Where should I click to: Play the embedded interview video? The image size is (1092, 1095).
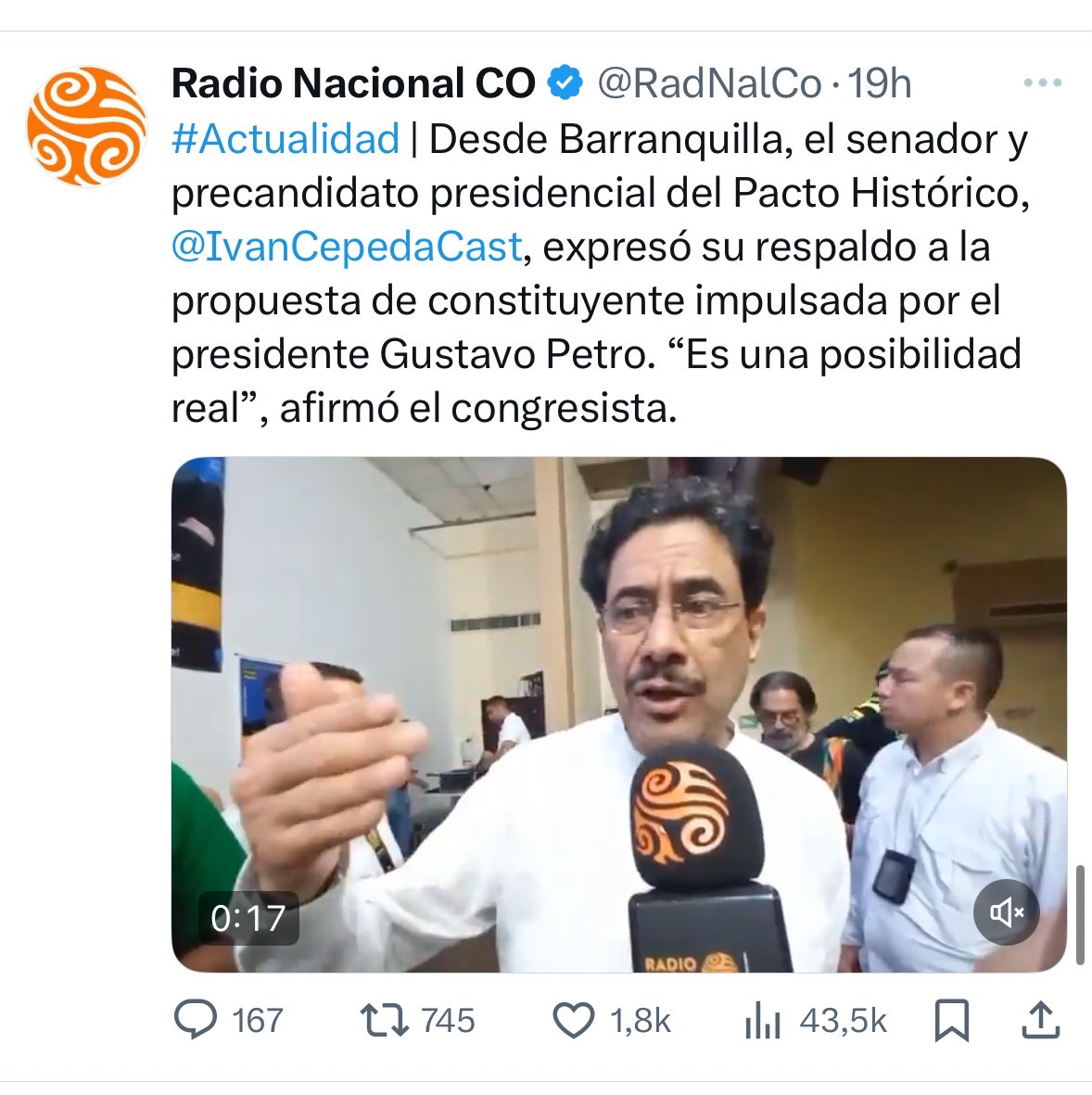tap(618, 715)
